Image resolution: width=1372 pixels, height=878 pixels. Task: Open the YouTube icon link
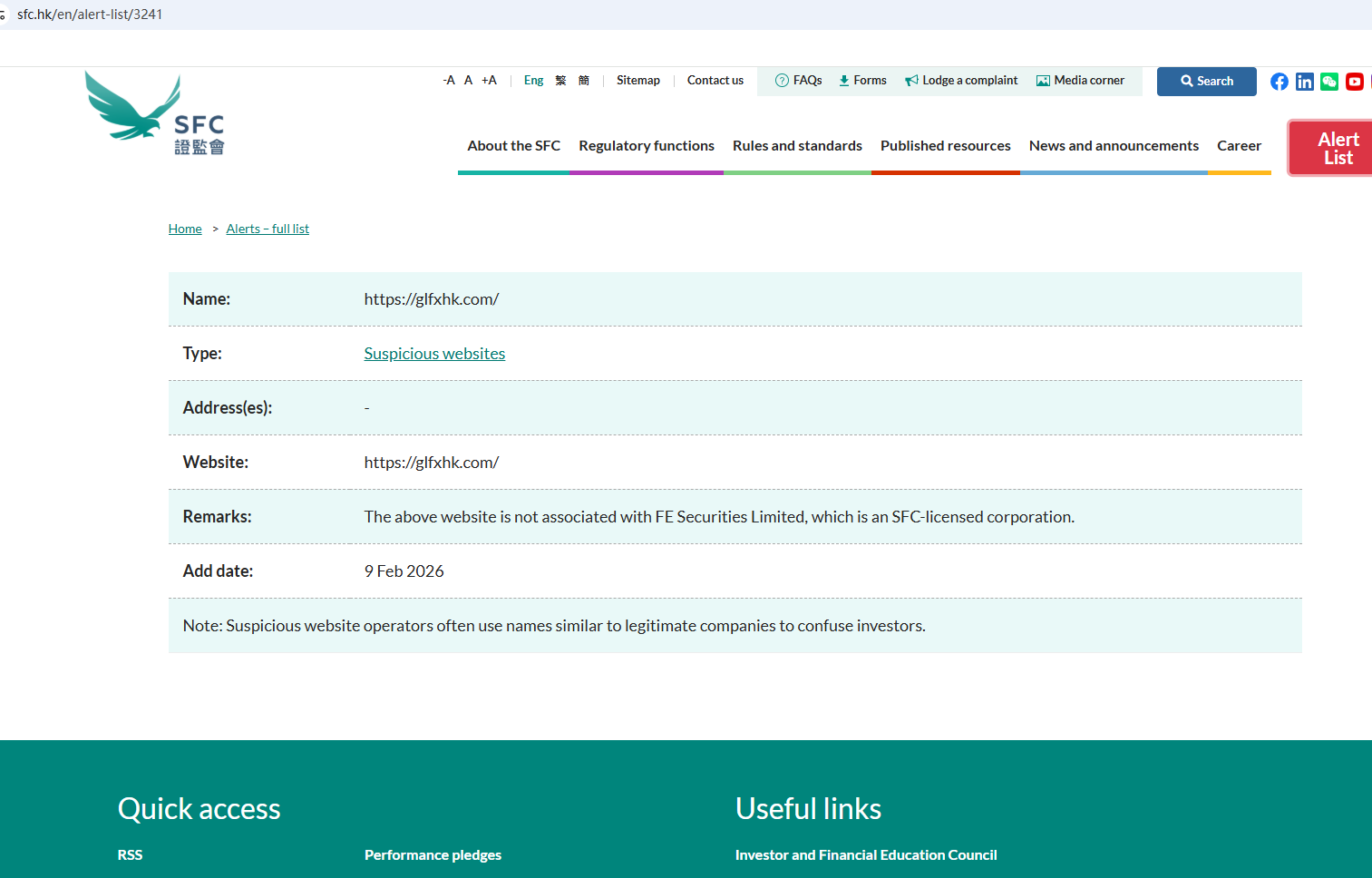[x=1354, y=82]
